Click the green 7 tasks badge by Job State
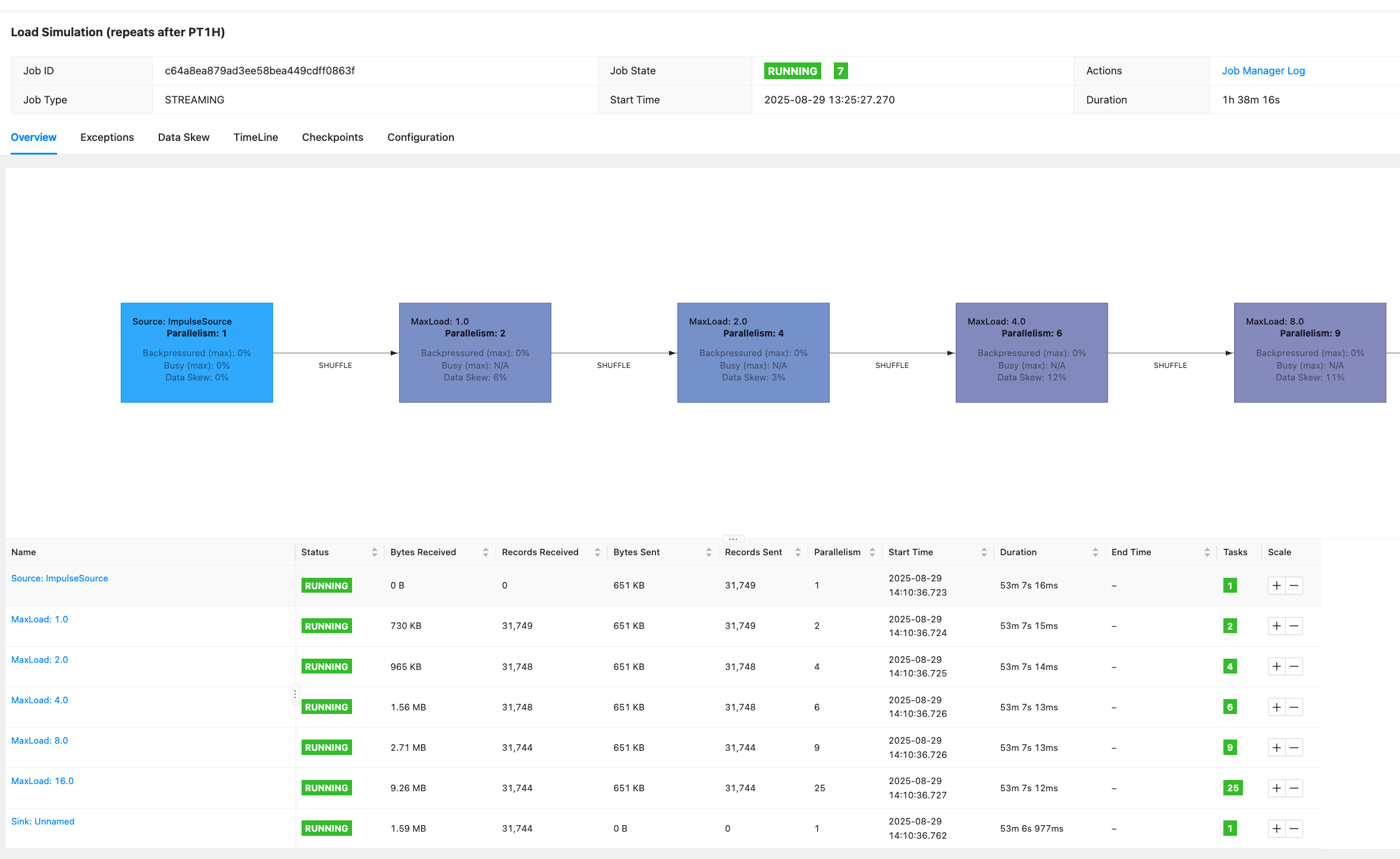Image resolution: width=1400 pixels, height=859 pixels. pos(840,71)
